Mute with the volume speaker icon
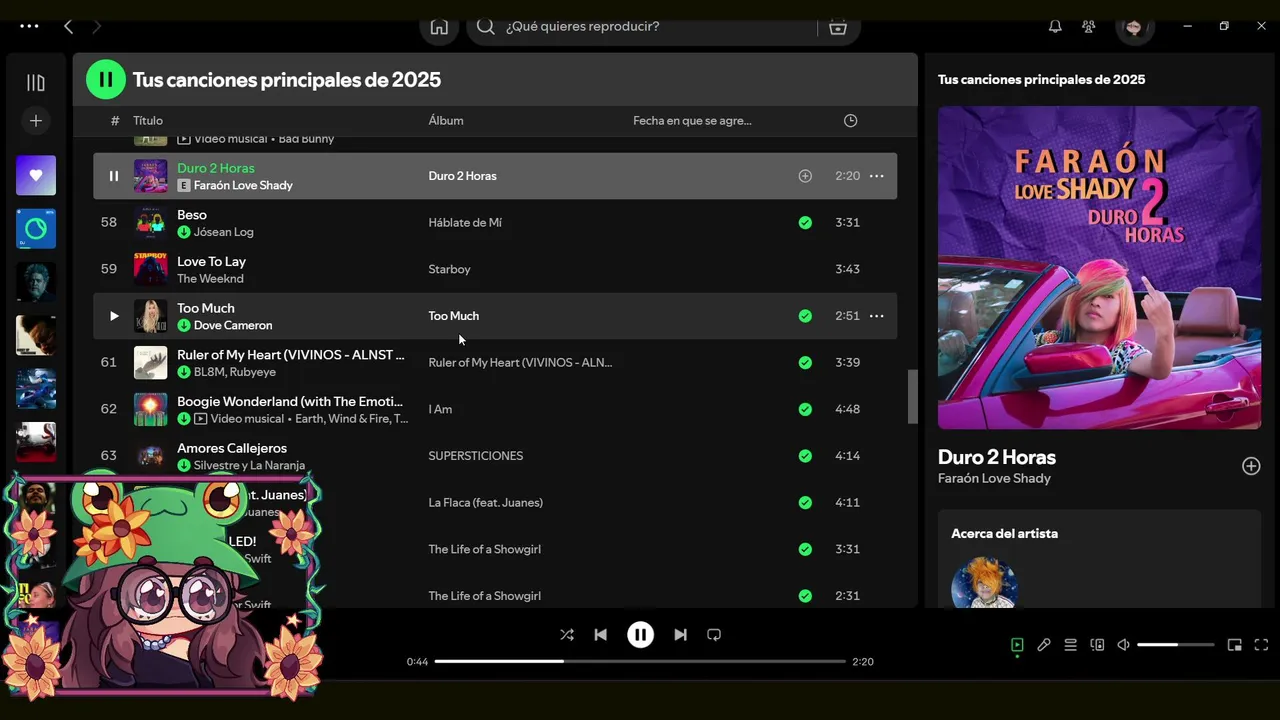This screenshot has height=720, width=1280. pos(1123,645)
